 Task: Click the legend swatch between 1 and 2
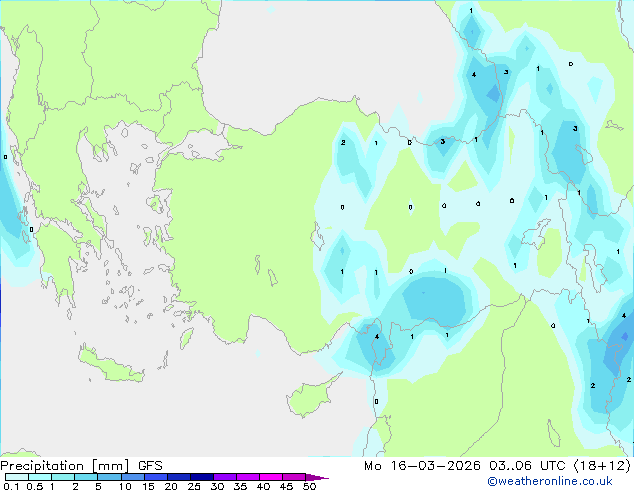tap(63, 477)
